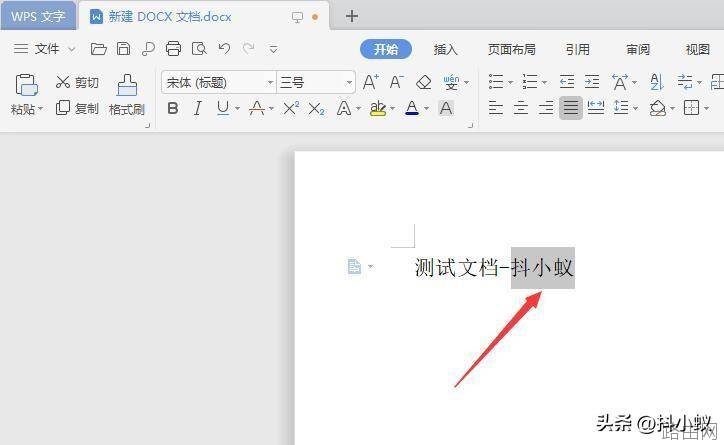This screenshot has width=724, height=445.
Task: Open underline style dropdown arrow
Action: 237,109
